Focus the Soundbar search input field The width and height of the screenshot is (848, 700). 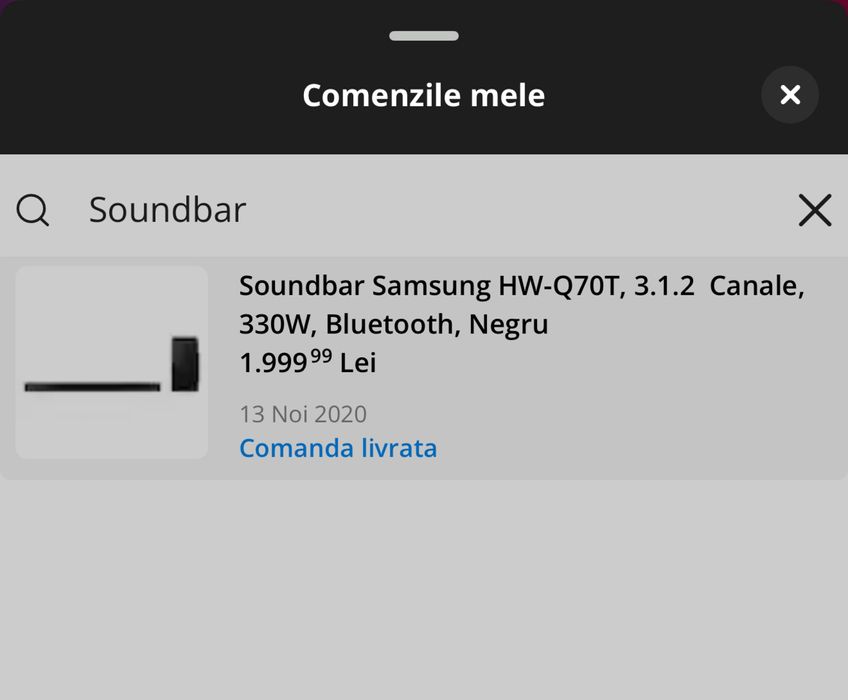tap(400, 210)
